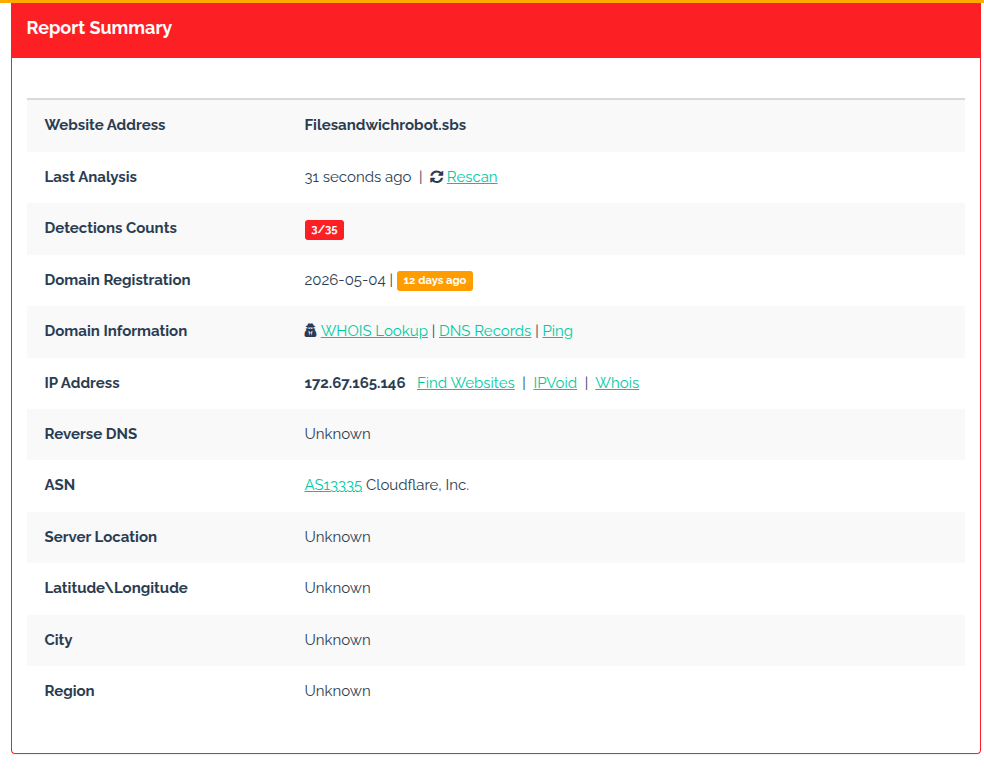
Task: Open Find Websites for the IP address
Action: pyautogui.click(x=466, y=383)
